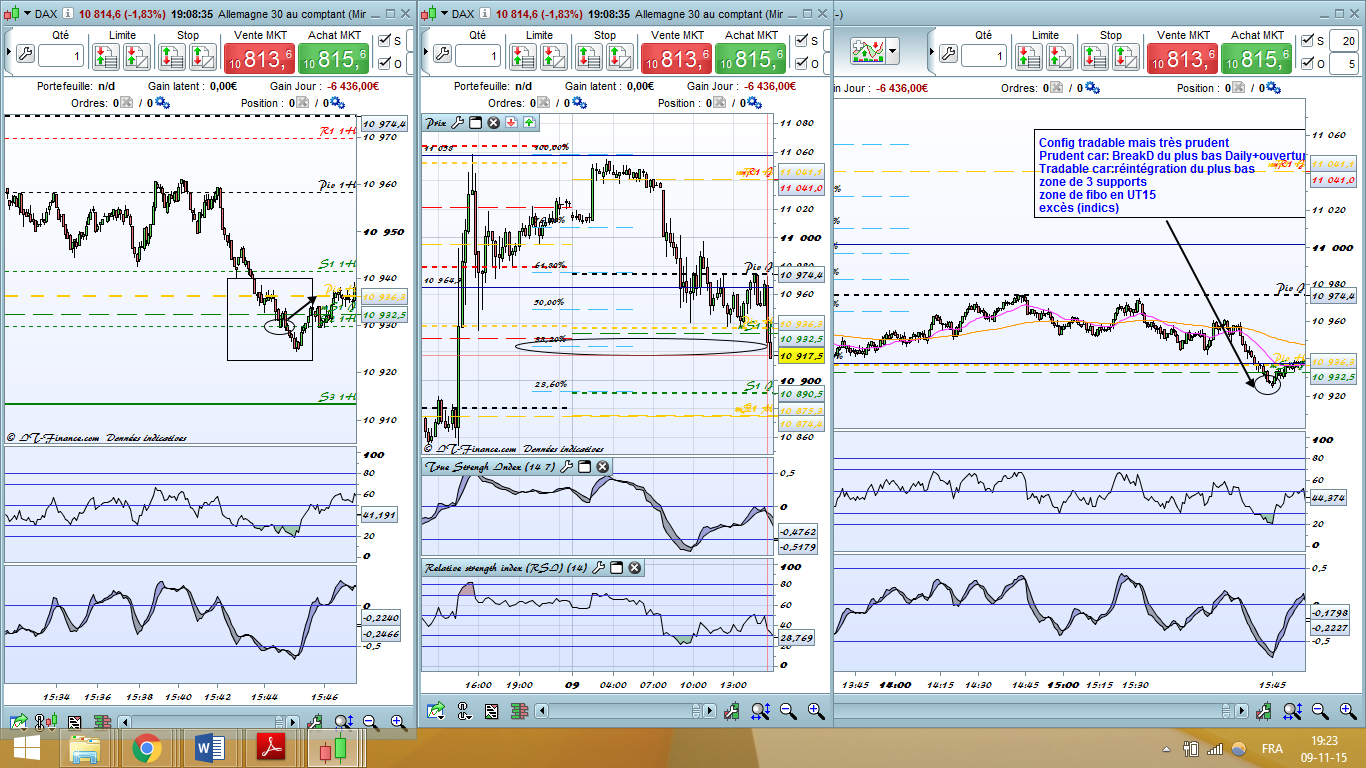1366x768 pixels.
Task: Open Google Chrome from the taskbar
Action: (147, 748)
